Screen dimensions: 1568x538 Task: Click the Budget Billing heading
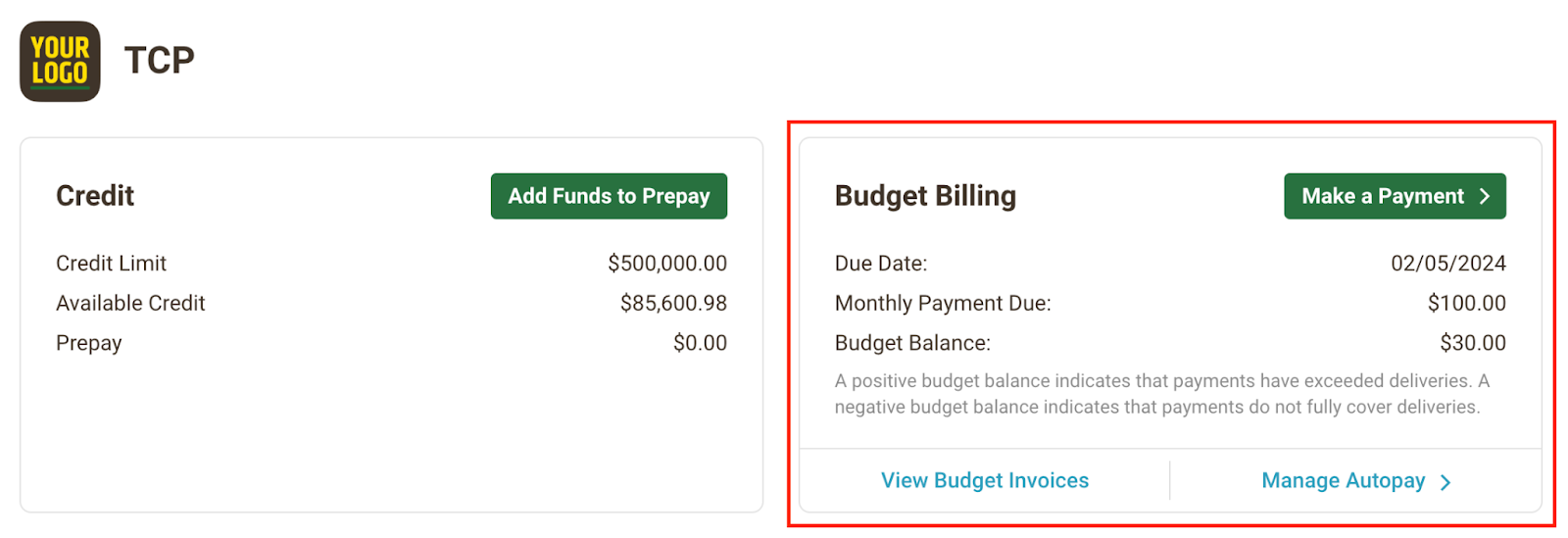[925, 196]
